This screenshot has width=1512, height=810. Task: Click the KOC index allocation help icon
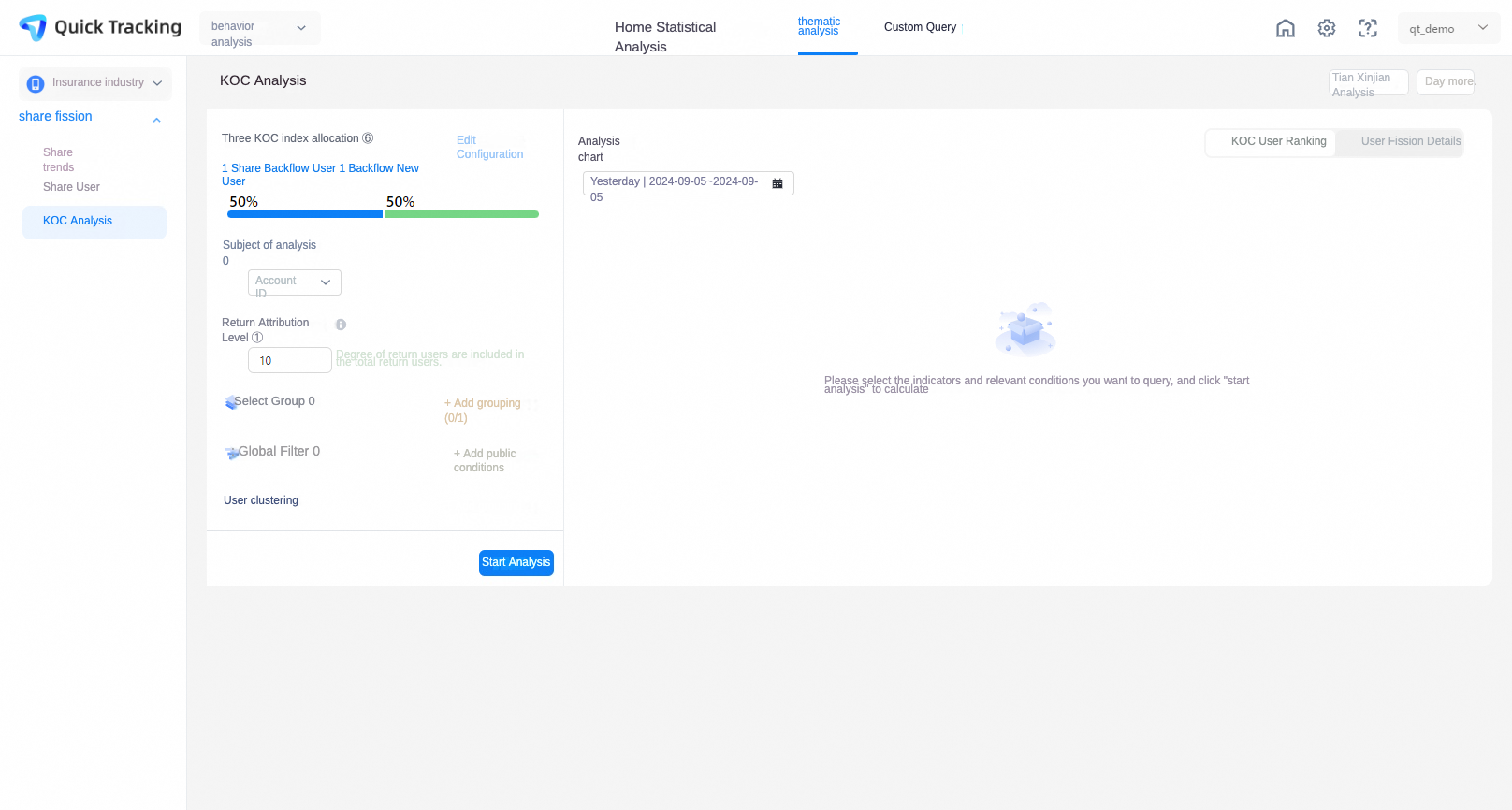click(368, 138)
